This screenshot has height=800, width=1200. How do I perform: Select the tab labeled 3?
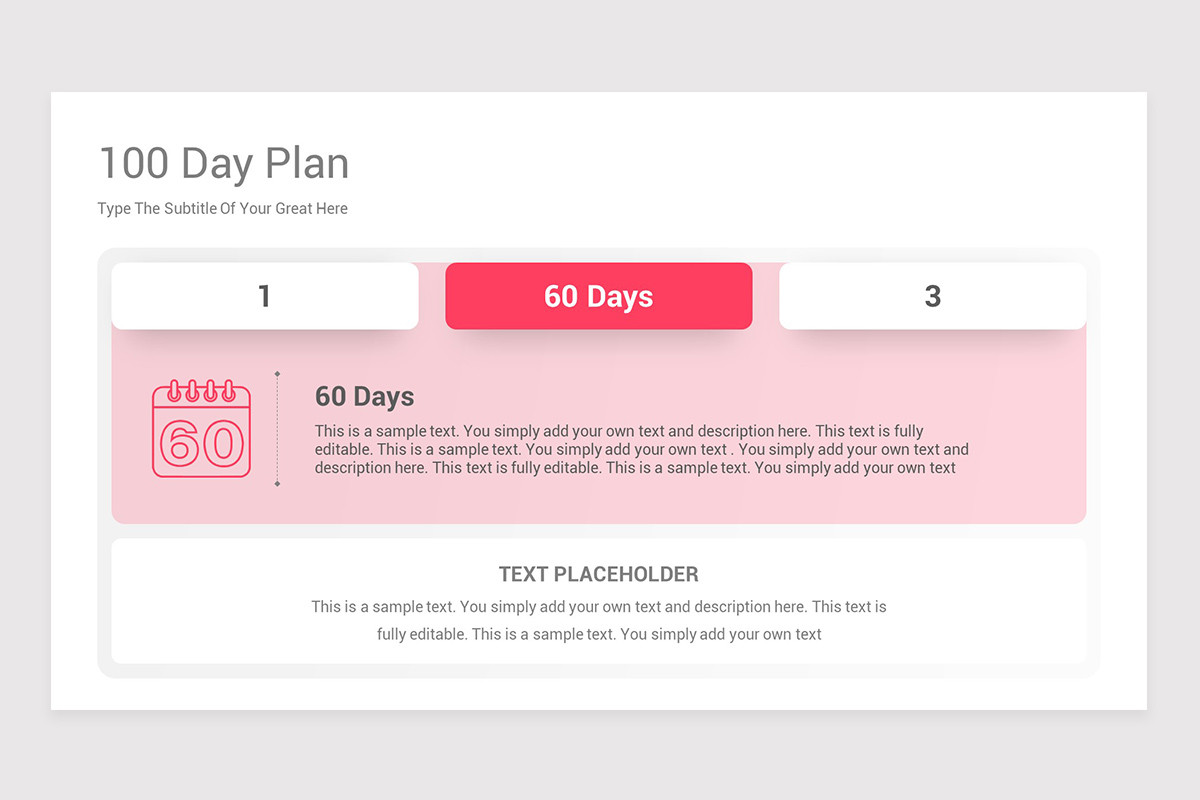932,296
